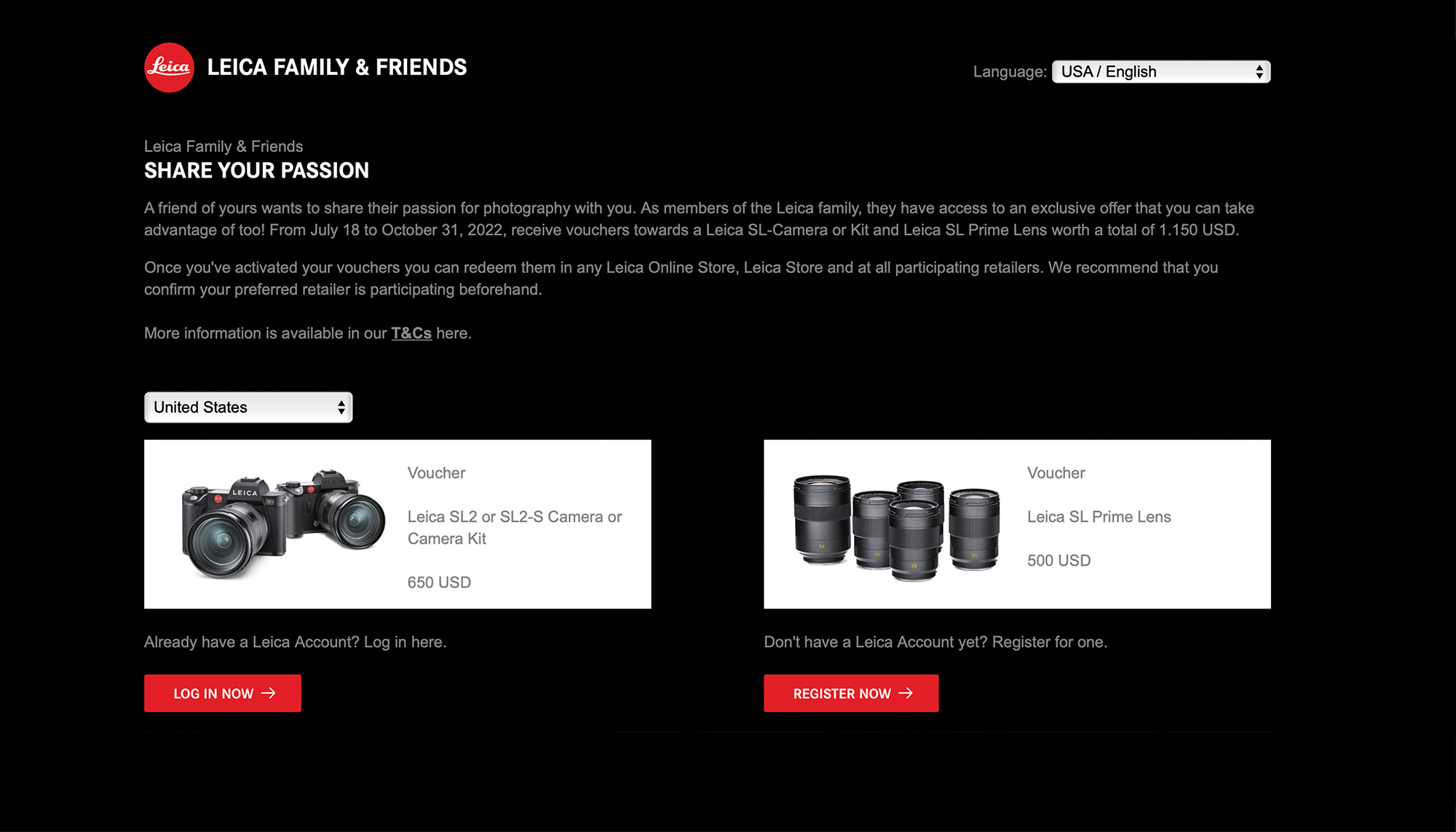The width and height of the screenshot is (1456, 832).
Task: Click the LOG IN NOW button
Action: [x=223, y=693]
